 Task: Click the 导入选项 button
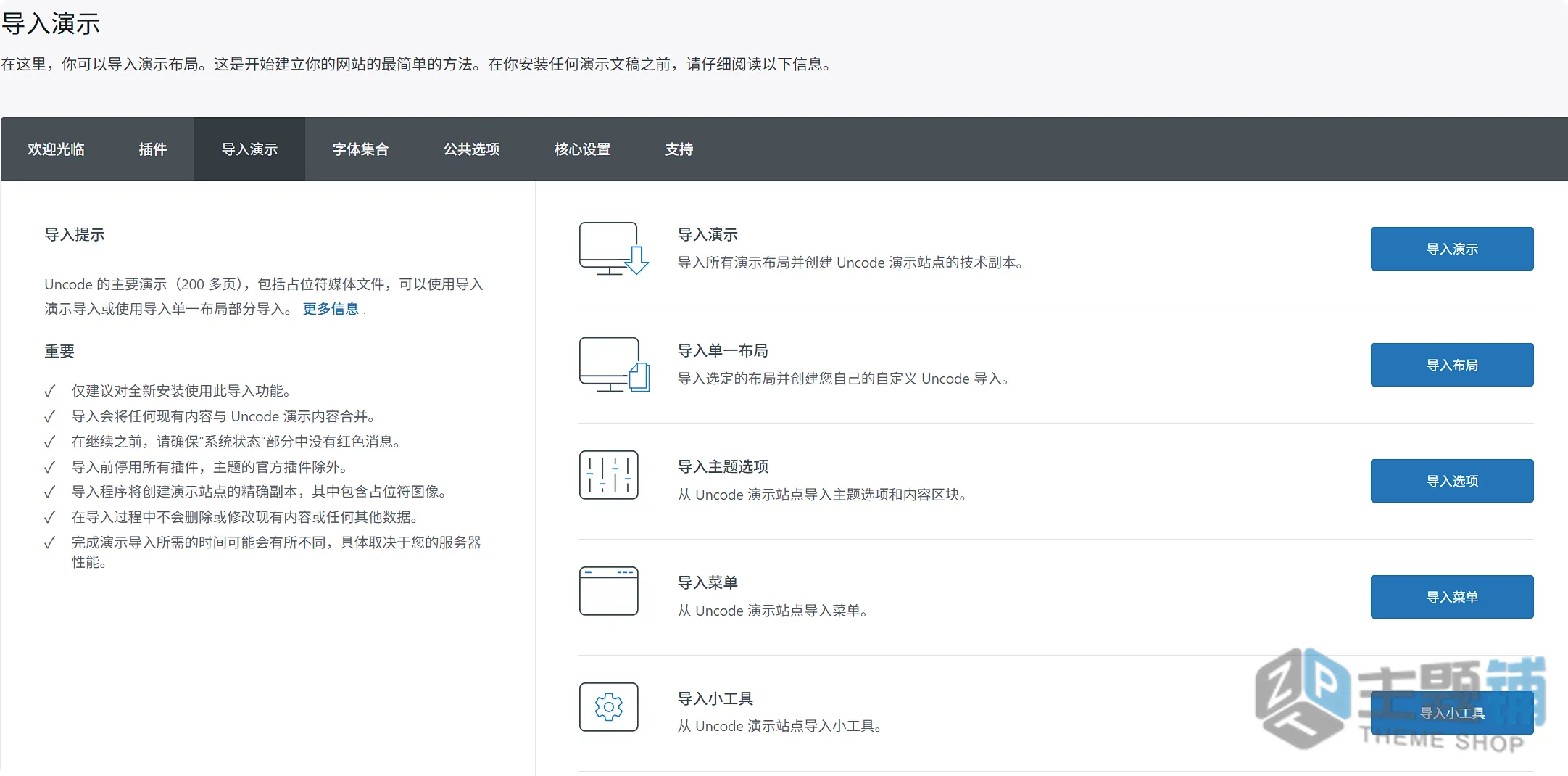pos(1452,481)
